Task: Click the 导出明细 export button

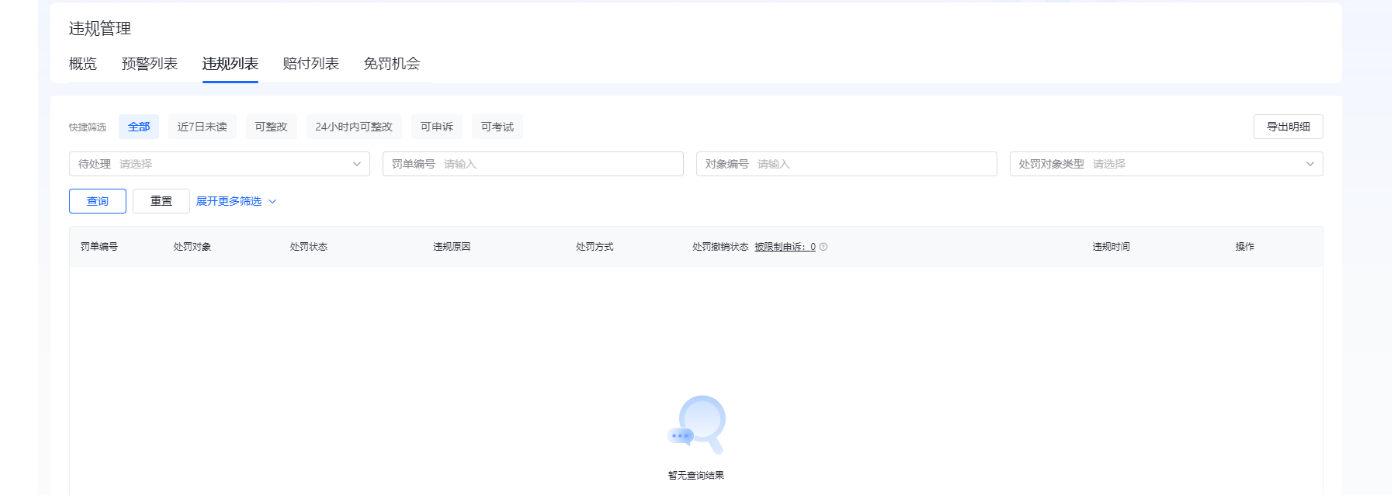Action: click(x=1288, y=127)
